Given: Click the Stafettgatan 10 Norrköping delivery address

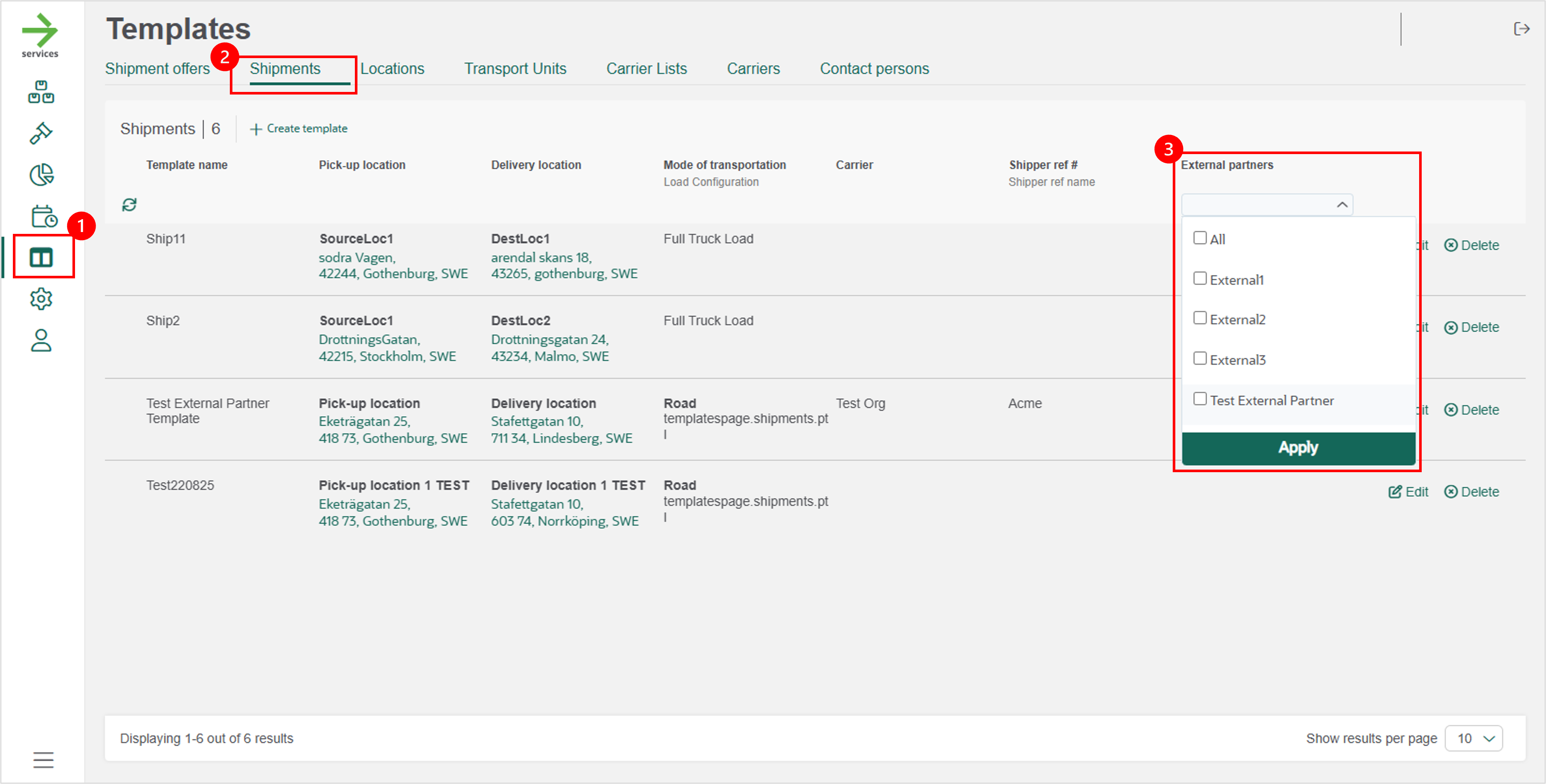Looking at the screenshot, I should click(x=564, y=513).
